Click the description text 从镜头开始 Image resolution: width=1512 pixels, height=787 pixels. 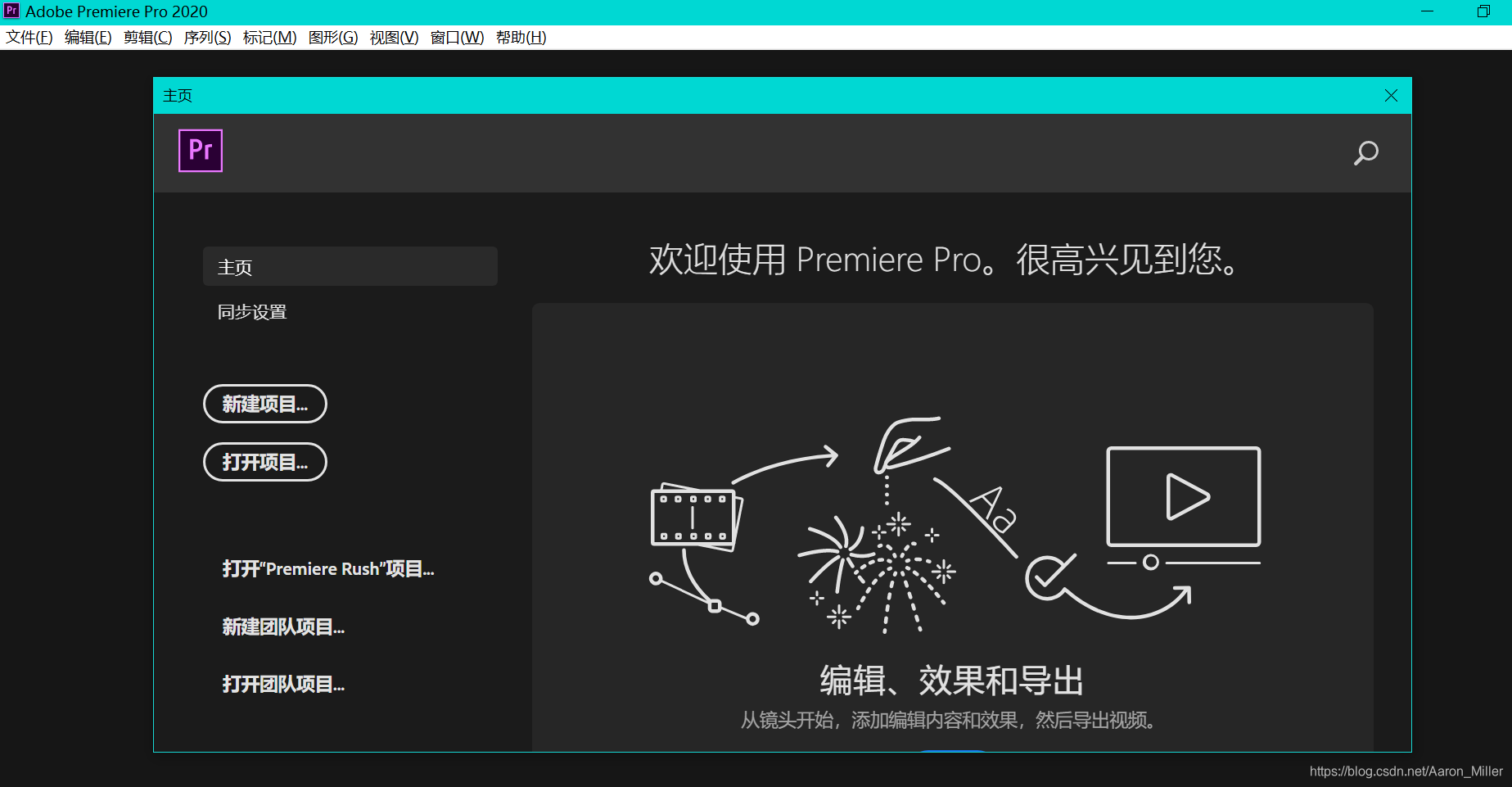948,720
